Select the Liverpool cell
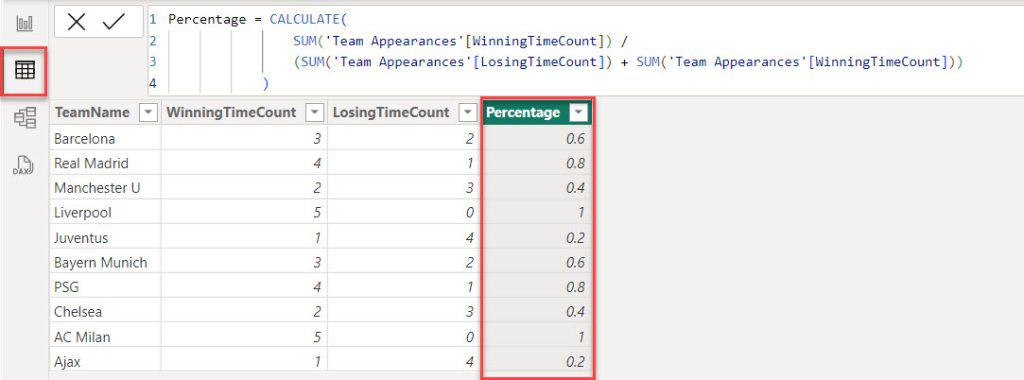Viewport: 1024px width, 380px height. 105,213
